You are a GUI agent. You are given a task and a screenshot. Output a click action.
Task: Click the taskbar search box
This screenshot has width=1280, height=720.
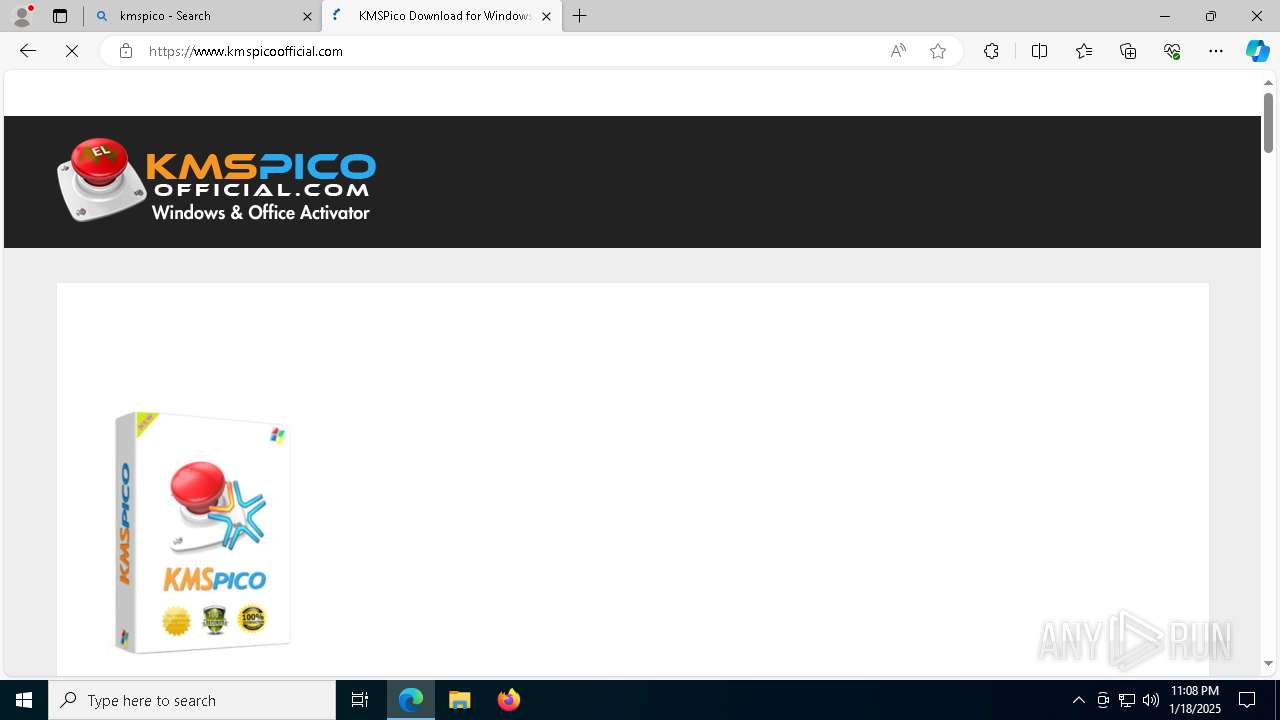[192, 700]
